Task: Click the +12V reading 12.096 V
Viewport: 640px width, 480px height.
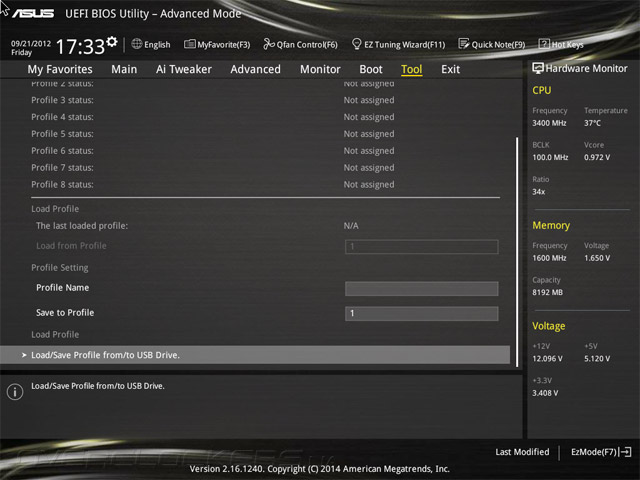Action: (547, 358)
